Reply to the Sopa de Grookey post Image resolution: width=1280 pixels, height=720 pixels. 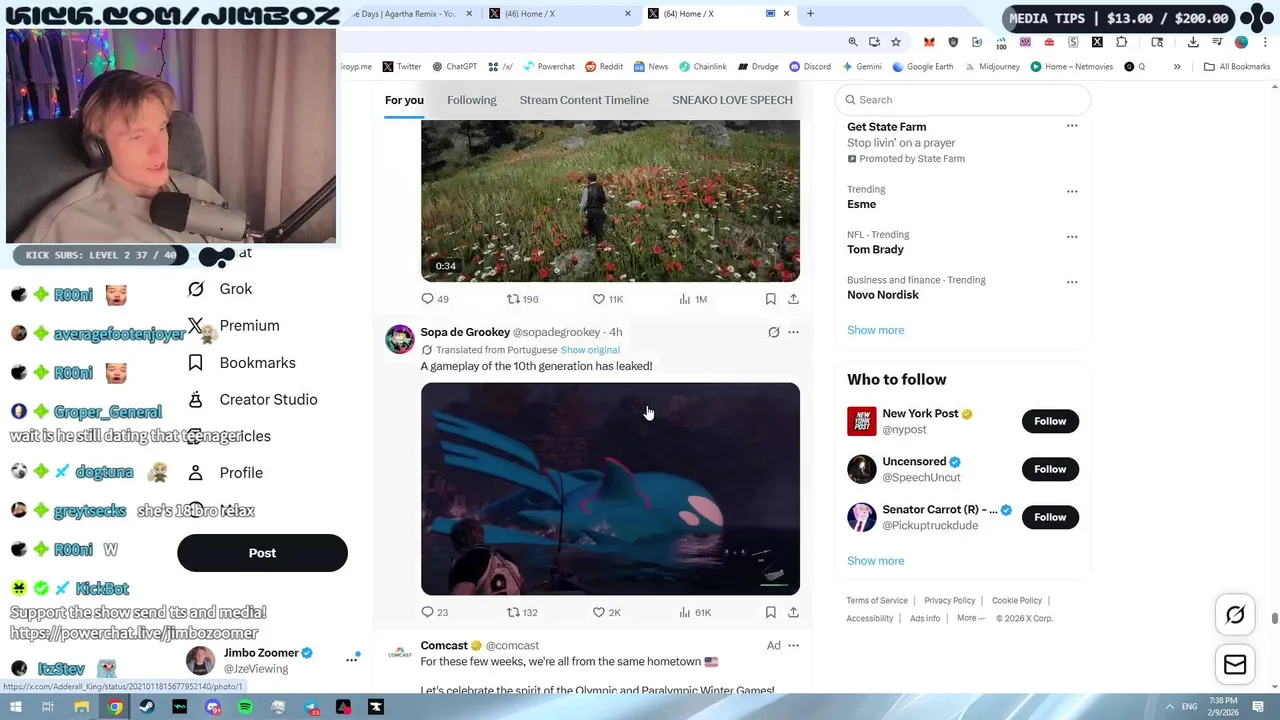point(434,612)
